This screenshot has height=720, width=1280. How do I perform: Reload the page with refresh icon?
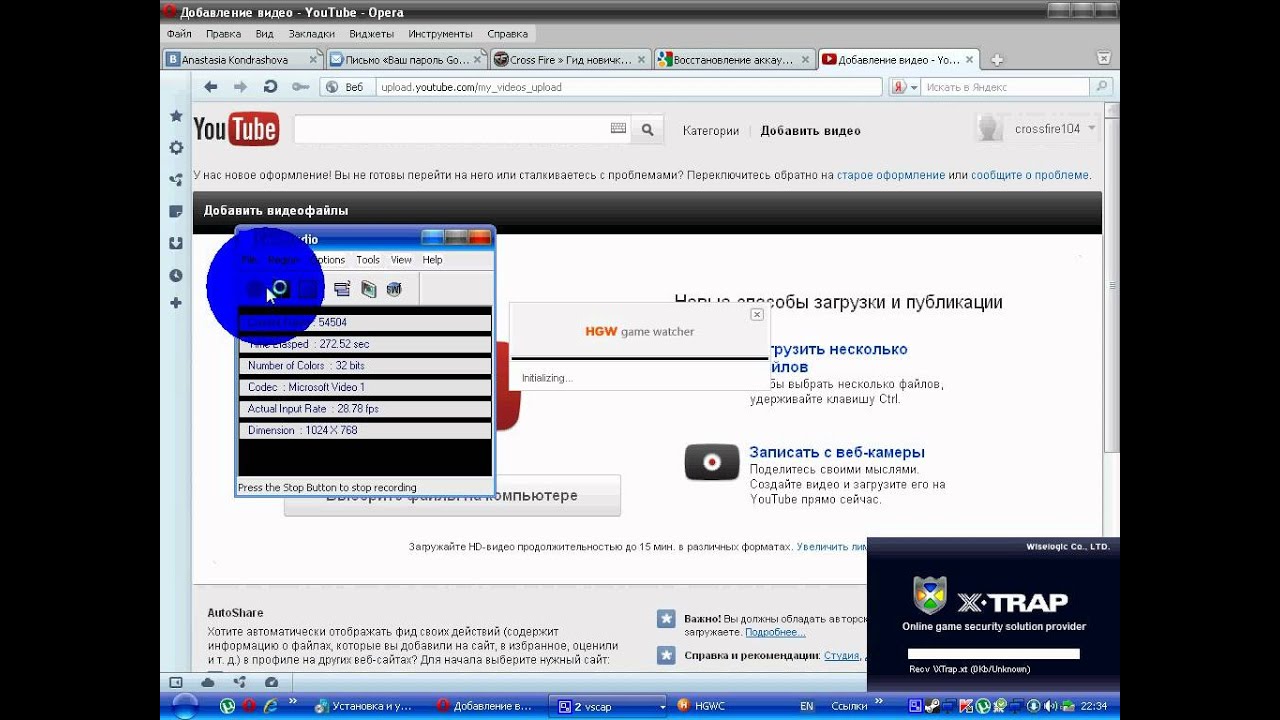coord(270,87)
